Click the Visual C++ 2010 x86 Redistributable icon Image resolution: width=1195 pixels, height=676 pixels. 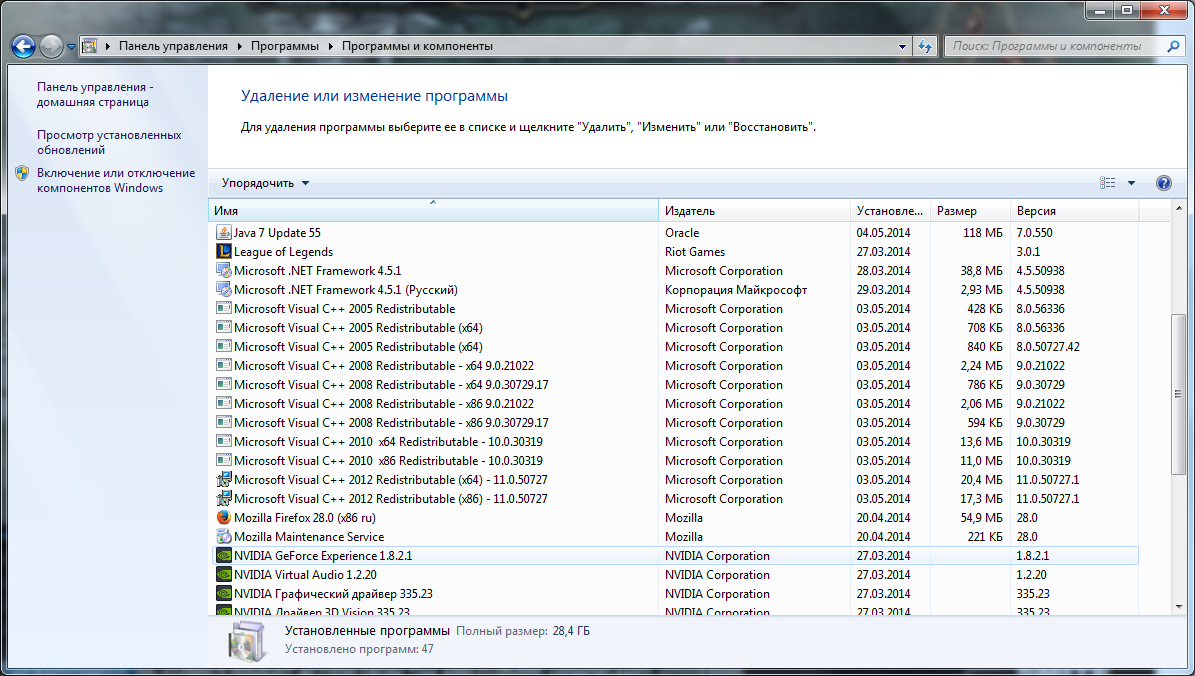[223, 460]
